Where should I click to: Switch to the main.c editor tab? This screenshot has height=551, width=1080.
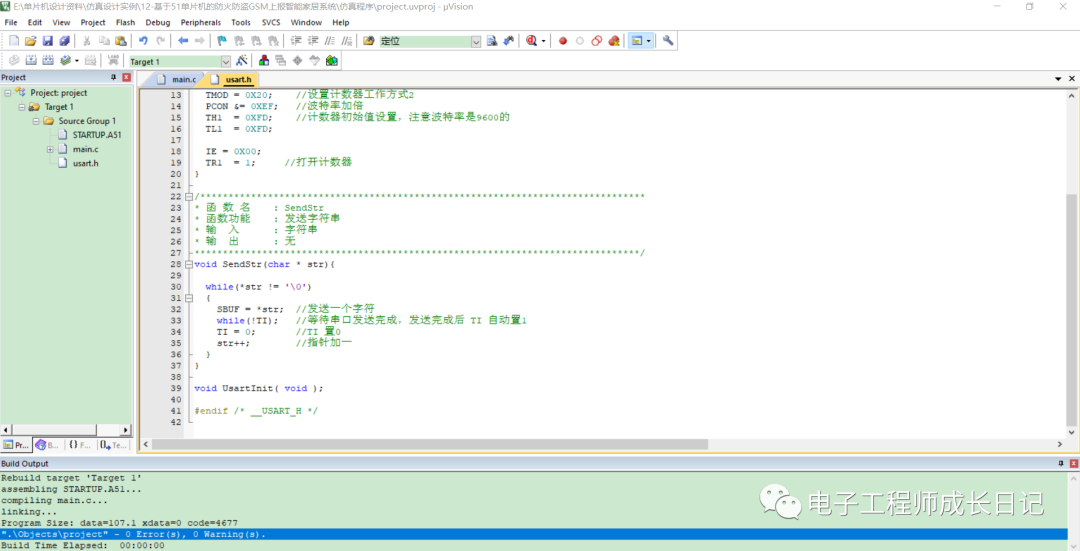point(183,79)
